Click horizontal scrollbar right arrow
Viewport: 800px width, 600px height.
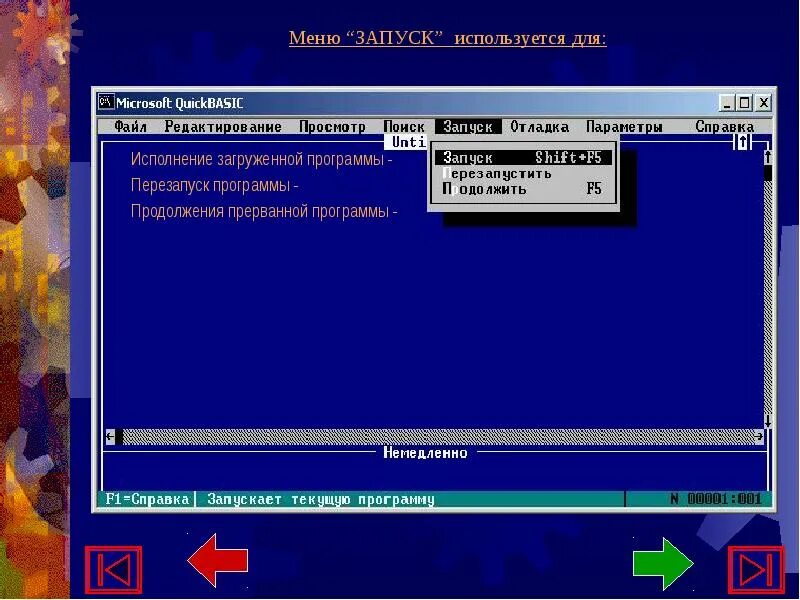pos(759,437)
